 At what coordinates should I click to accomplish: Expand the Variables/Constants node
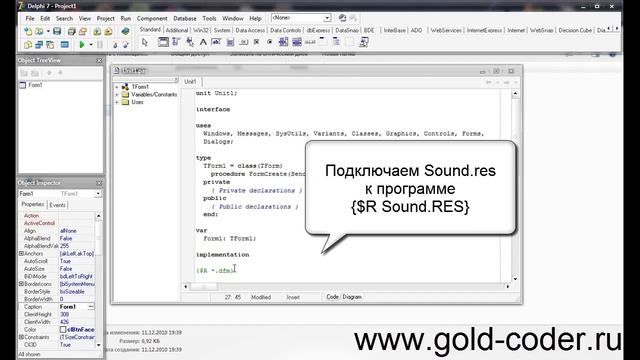click(x=117, y=95)
